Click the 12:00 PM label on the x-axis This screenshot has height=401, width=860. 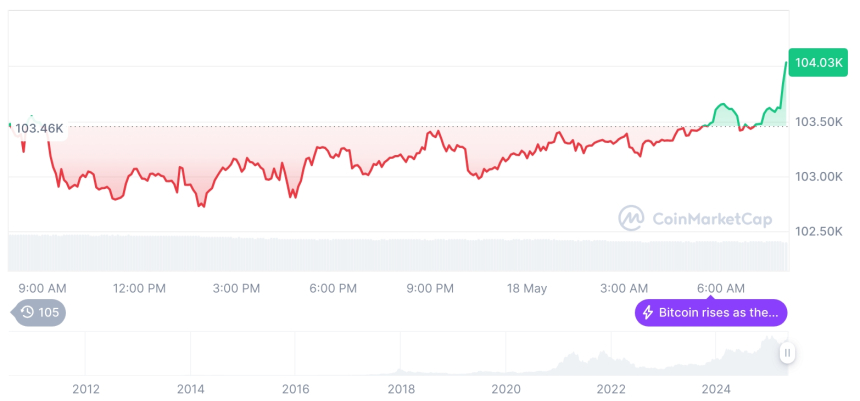tap(139, 288)
